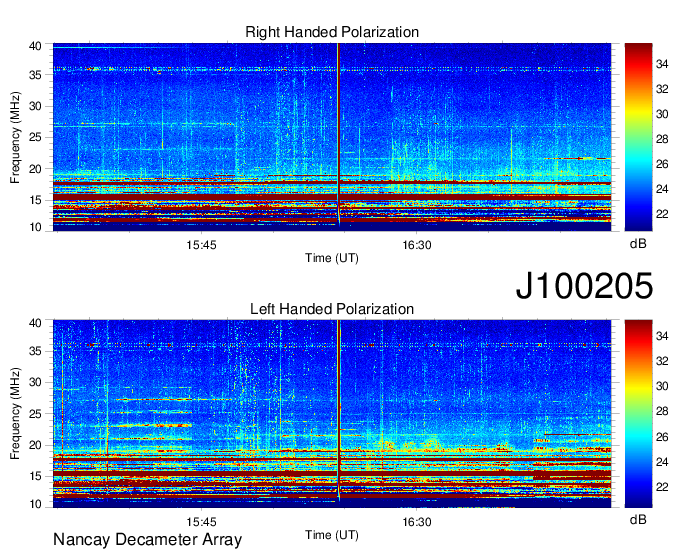Click the 25 MHz tick on top plot

(35, 137)
